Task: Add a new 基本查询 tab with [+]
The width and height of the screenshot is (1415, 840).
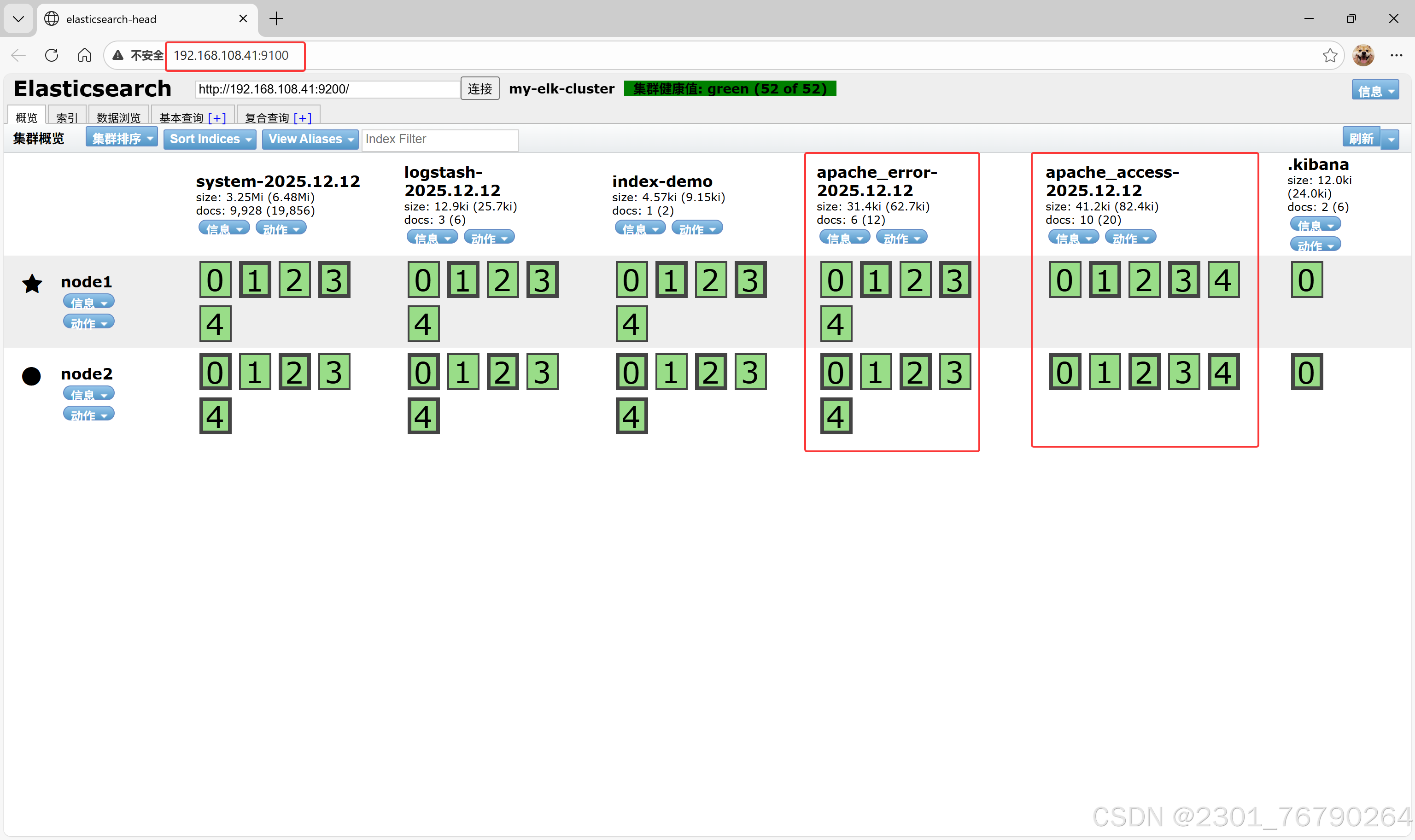Action: (x=217, y=118)
